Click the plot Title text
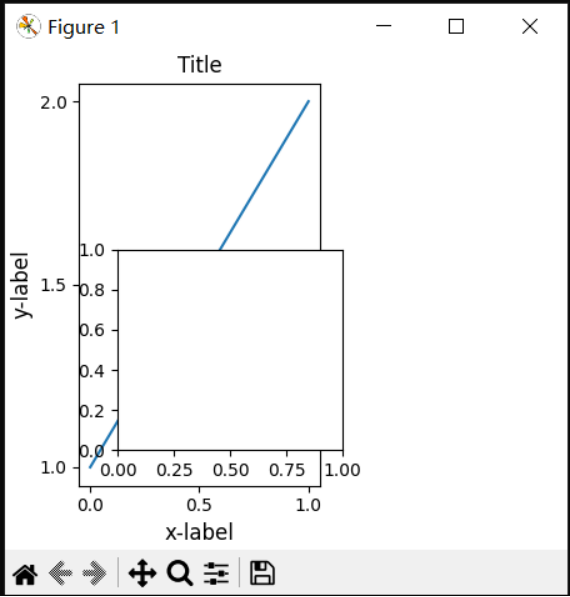 pos(200,64)
